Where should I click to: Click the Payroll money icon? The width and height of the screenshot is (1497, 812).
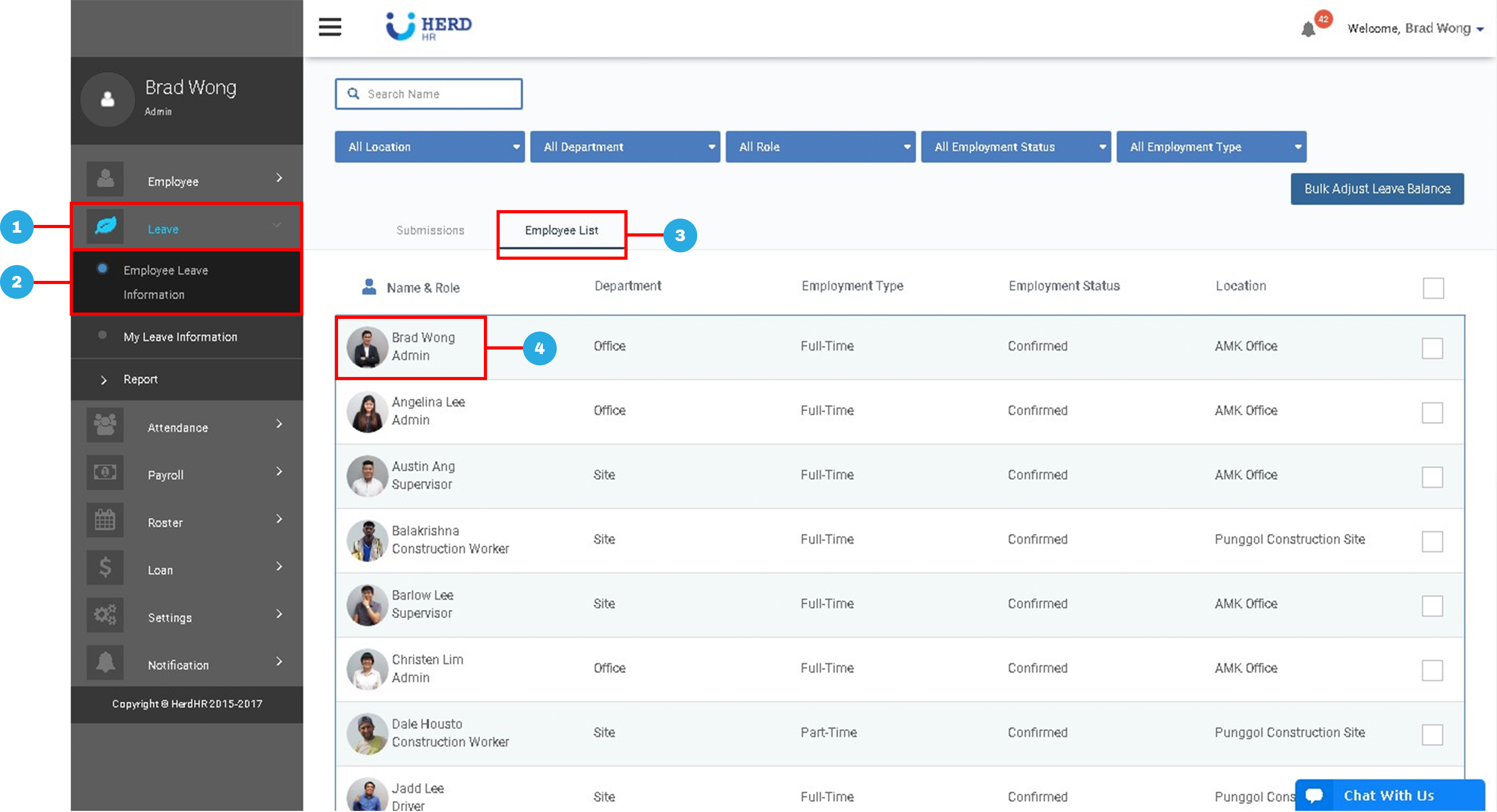pyautogui.click(x=105, y=473)
